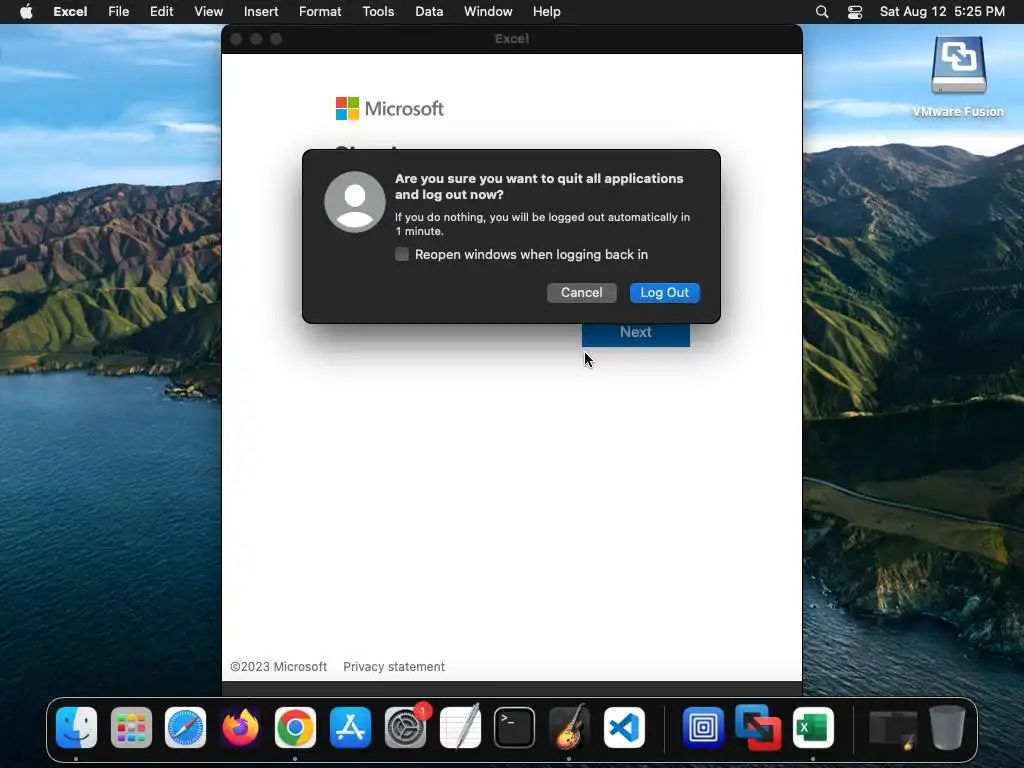Launch Firefox from the Dock

pyautogui.click(x=240, y=728)
